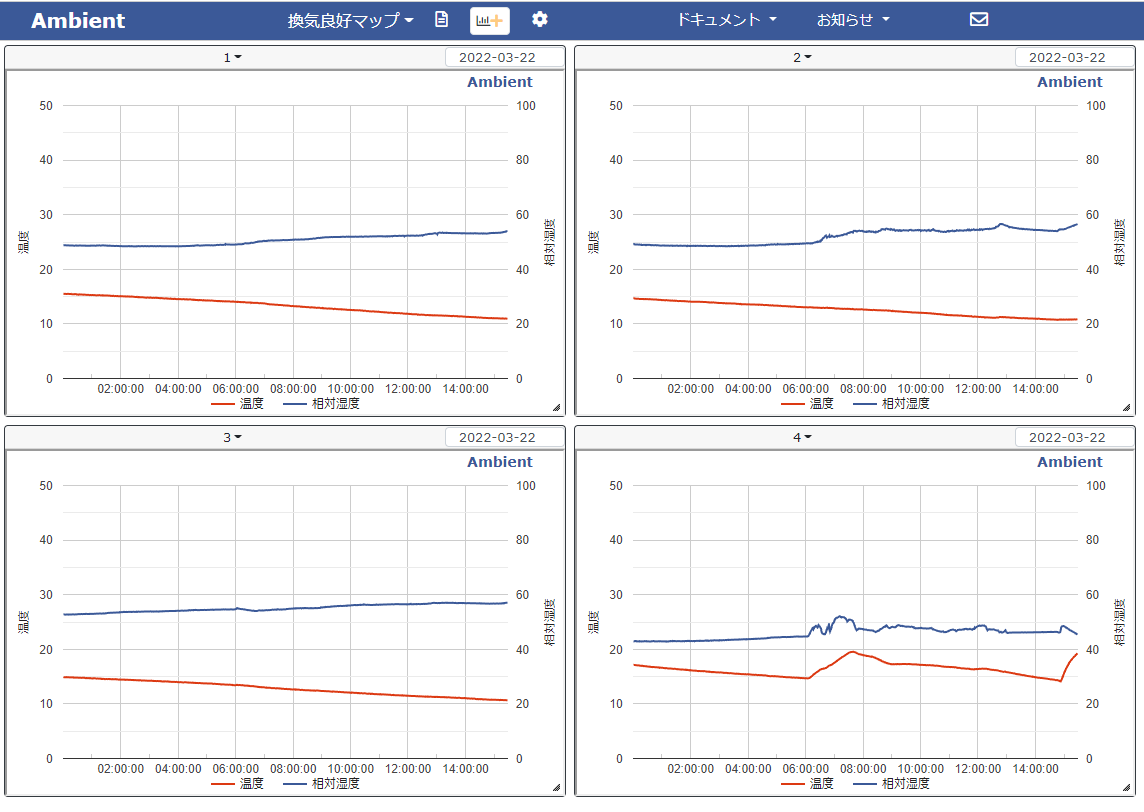This screenshot has height=812, width=1144.
Task: Open the ドキュメント menu
Action: click(726, 19)
